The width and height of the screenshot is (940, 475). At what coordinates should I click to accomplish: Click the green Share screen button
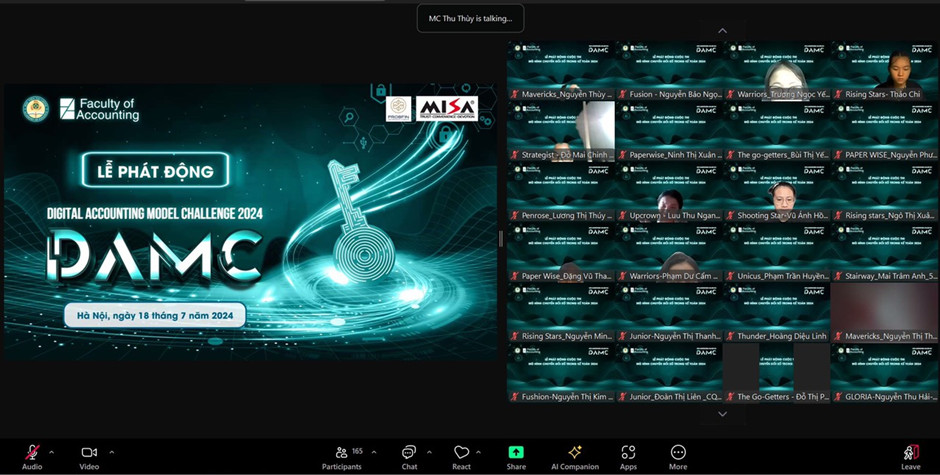point(516,453)
